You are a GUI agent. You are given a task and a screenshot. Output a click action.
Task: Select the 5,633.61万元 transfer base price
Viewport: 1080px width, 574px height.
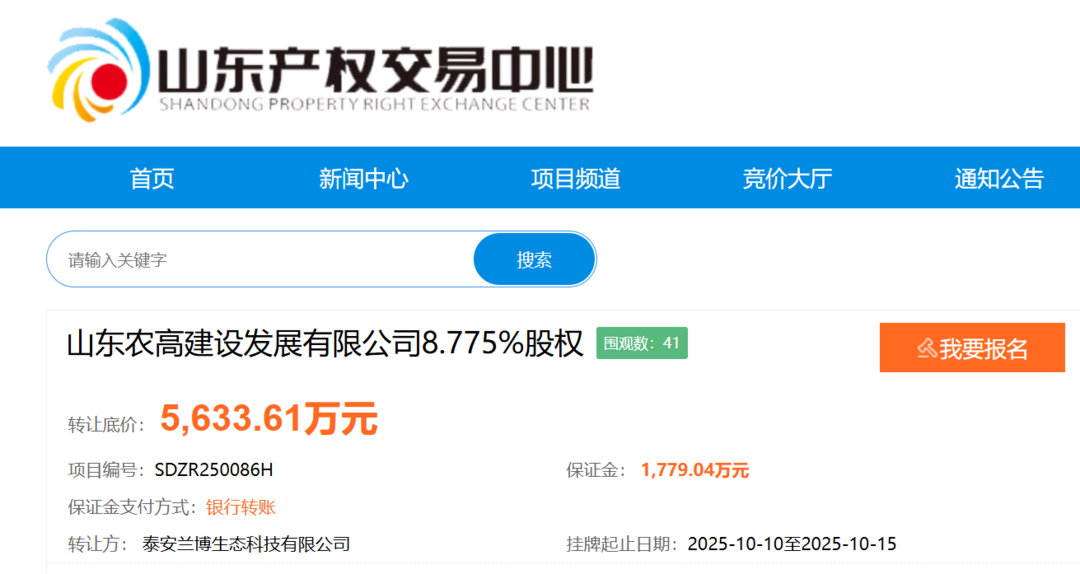click(268, 419)
